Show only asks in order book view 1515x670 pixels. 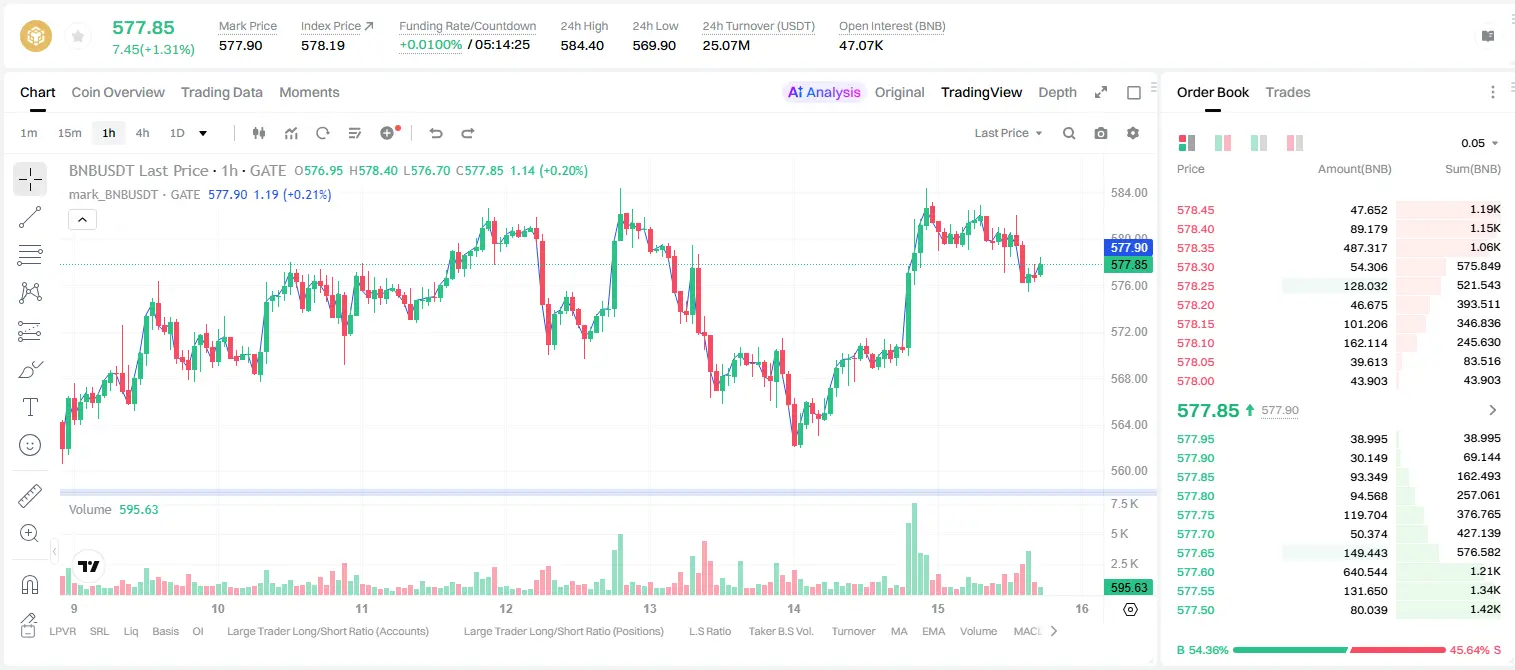tap(1295, 143)
